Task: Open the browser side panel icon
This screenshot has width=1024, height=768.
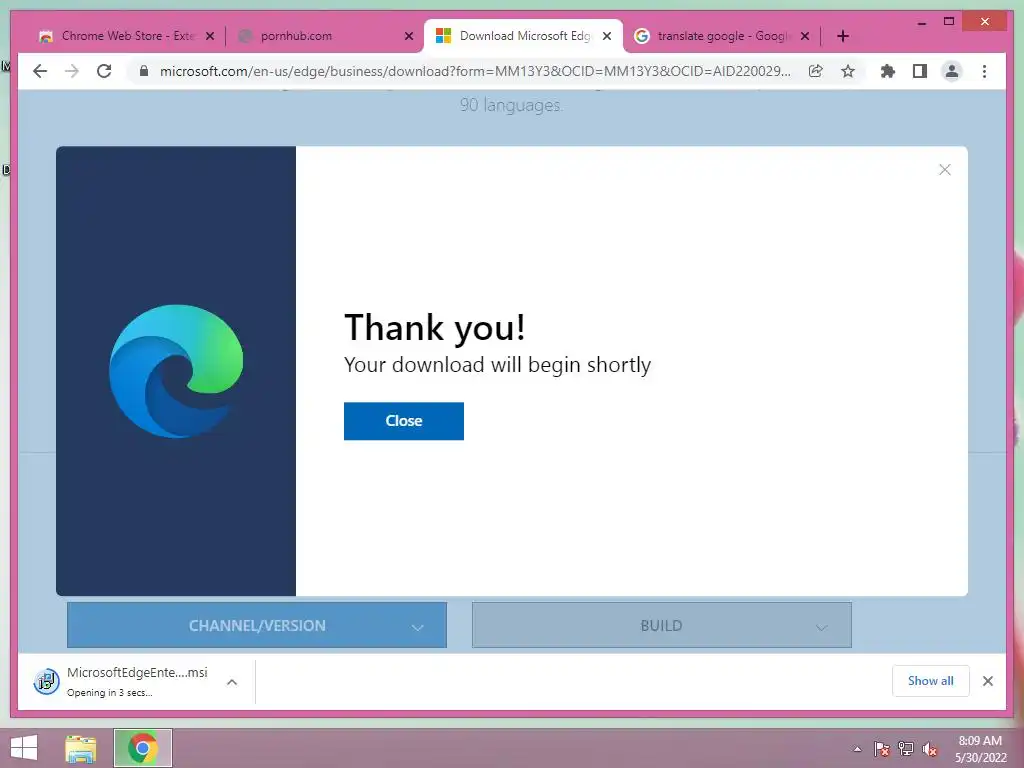Action: (920, 71)
